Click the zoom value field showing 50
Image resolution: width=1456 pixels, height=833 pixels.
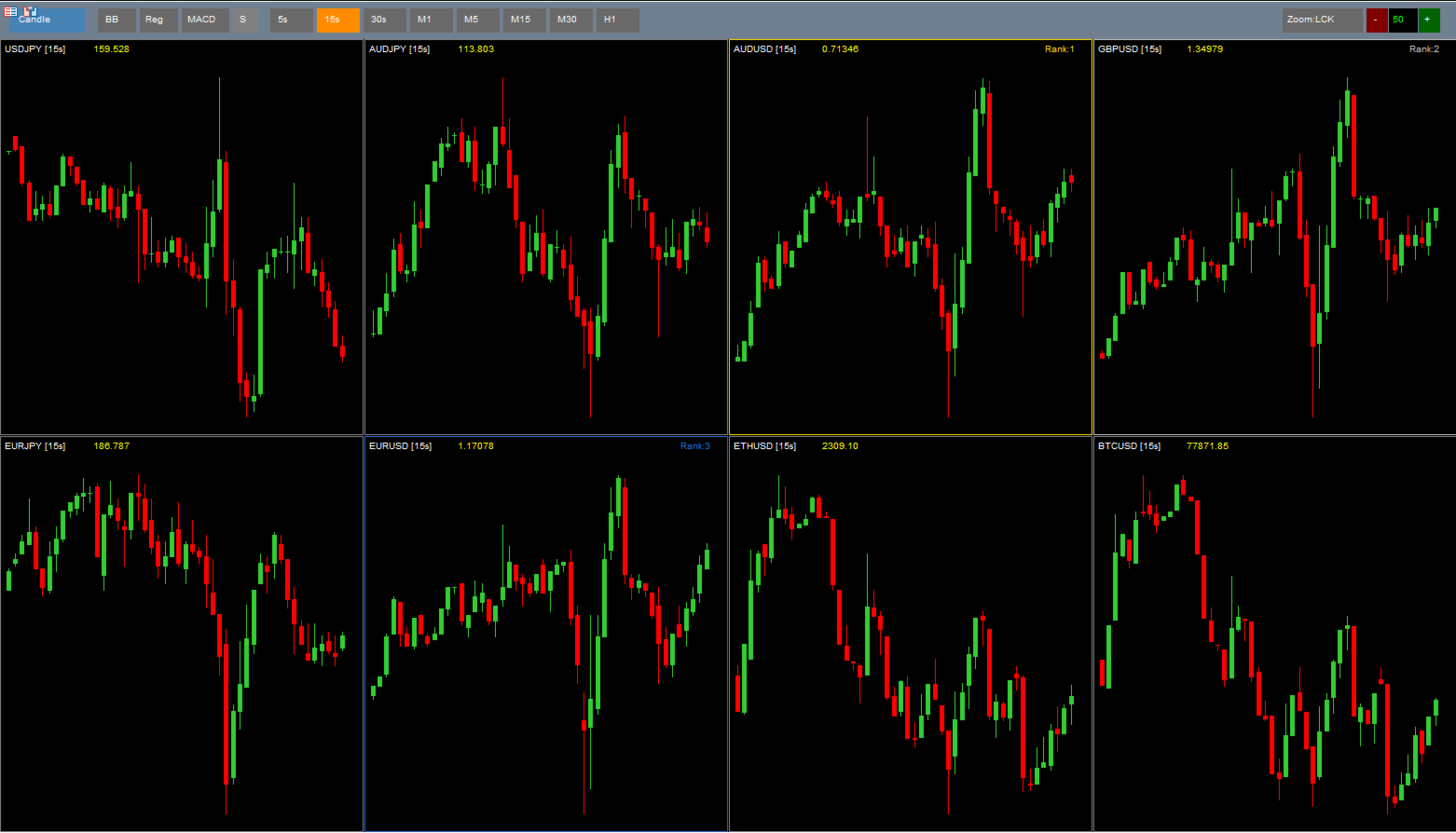[x=1403, y=20]
